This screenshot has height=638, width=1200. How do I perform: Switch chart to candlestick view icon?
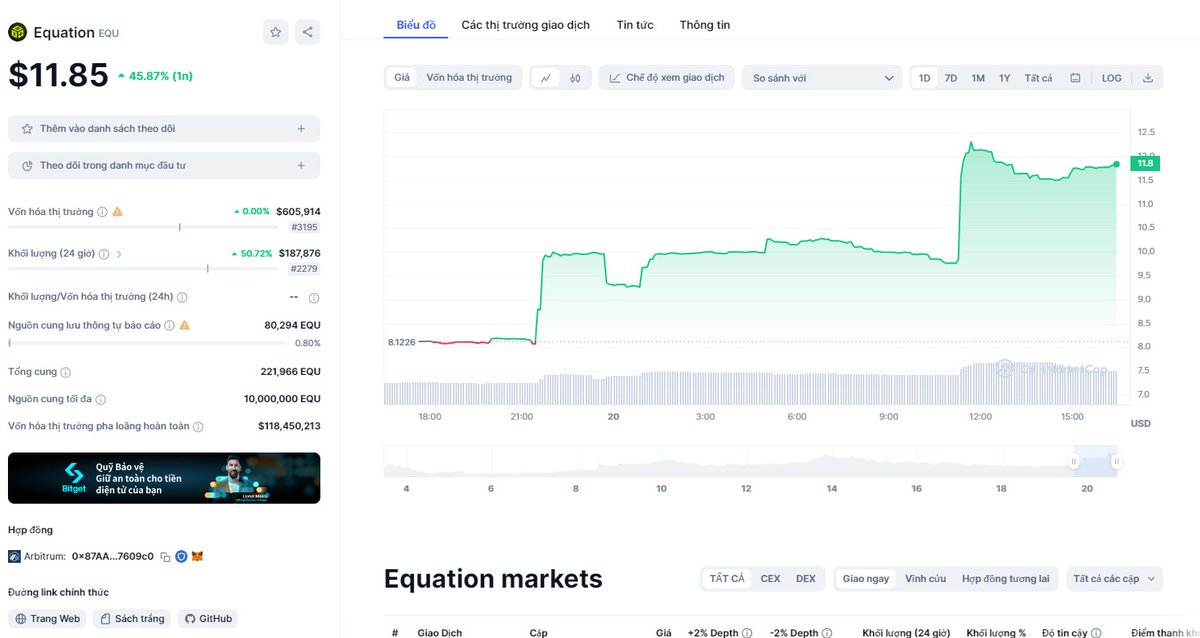(575, 78)
